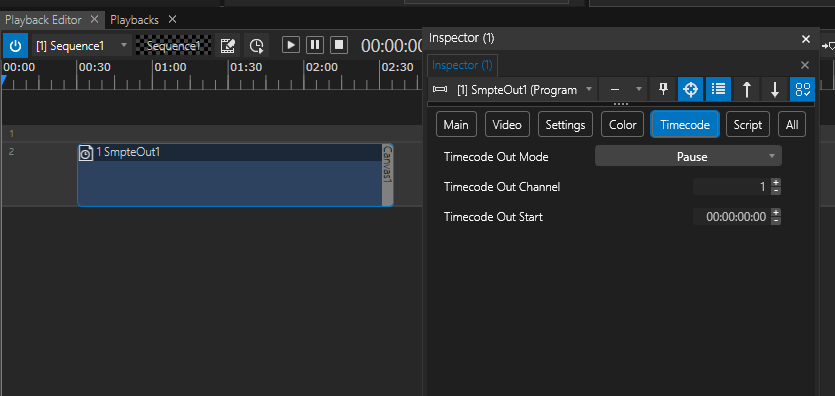Click the clock-with-play timing icon
Screen dimensions: 835x396
(257, 46)
